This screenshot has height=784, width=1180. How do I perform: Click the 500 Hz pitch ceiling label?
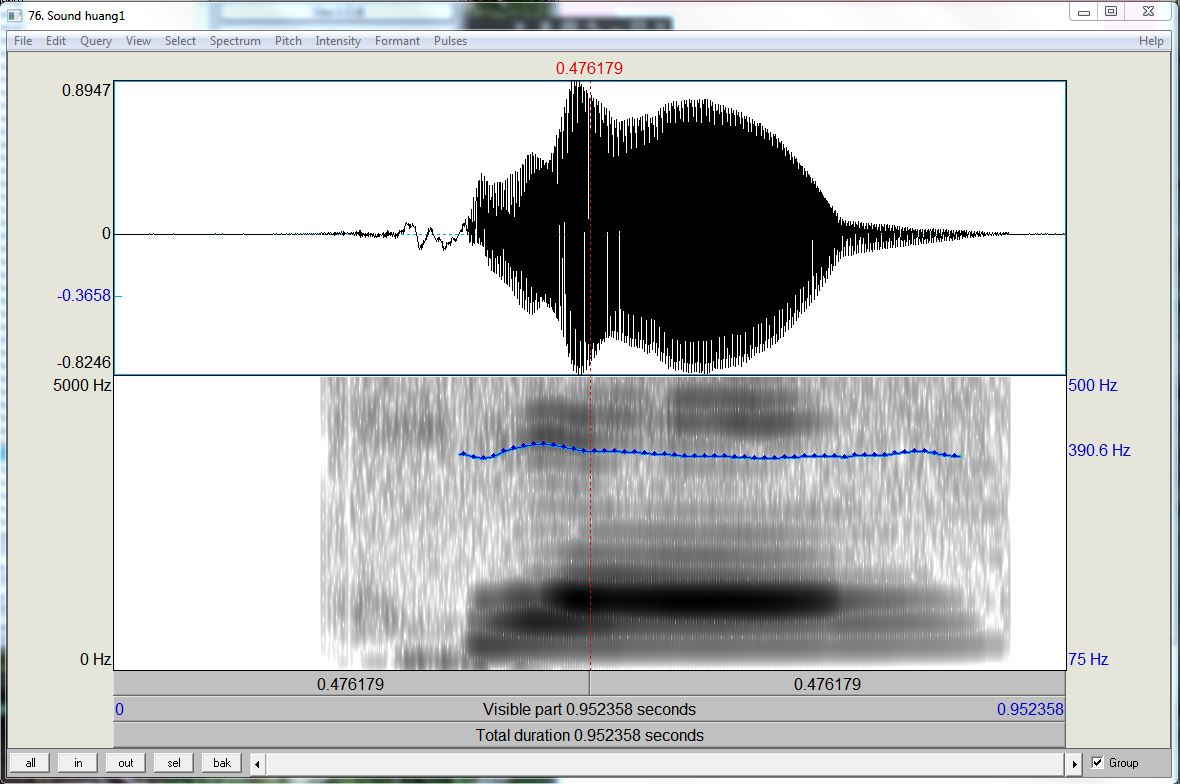coord(1093,385)
